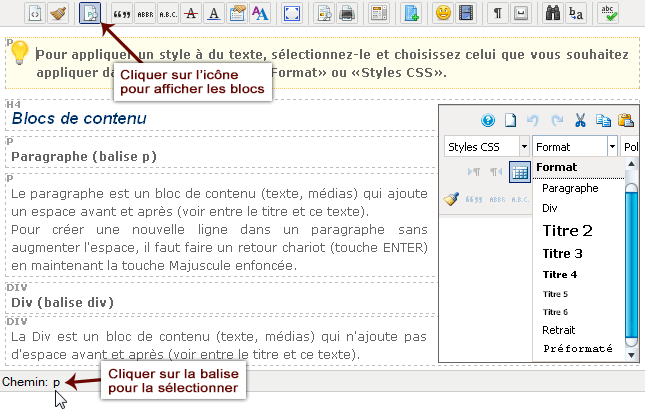Viewport: 645px width, 410px height.
Task: Click the paste clipboard icon beside copy
Action: 626,120
